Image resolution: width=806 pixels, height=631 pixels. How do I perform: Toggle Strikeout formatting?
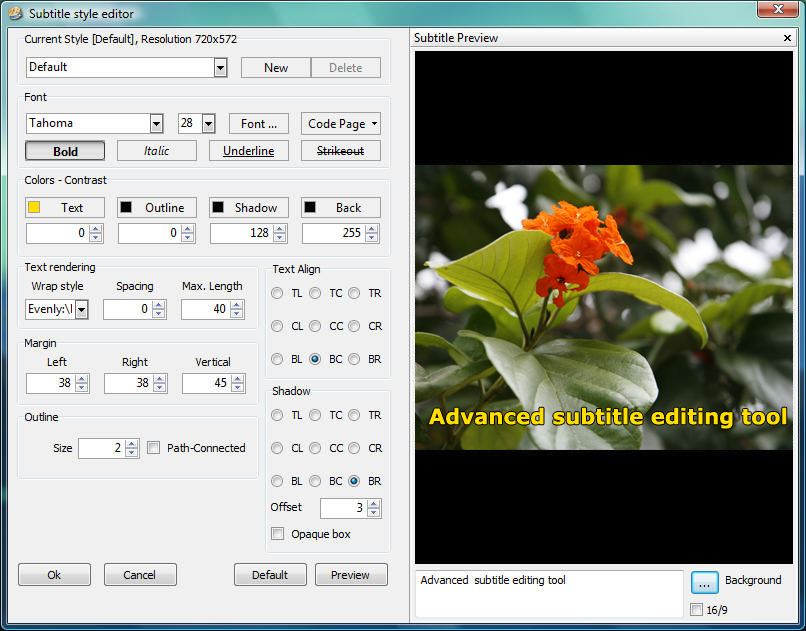(340, 151)
